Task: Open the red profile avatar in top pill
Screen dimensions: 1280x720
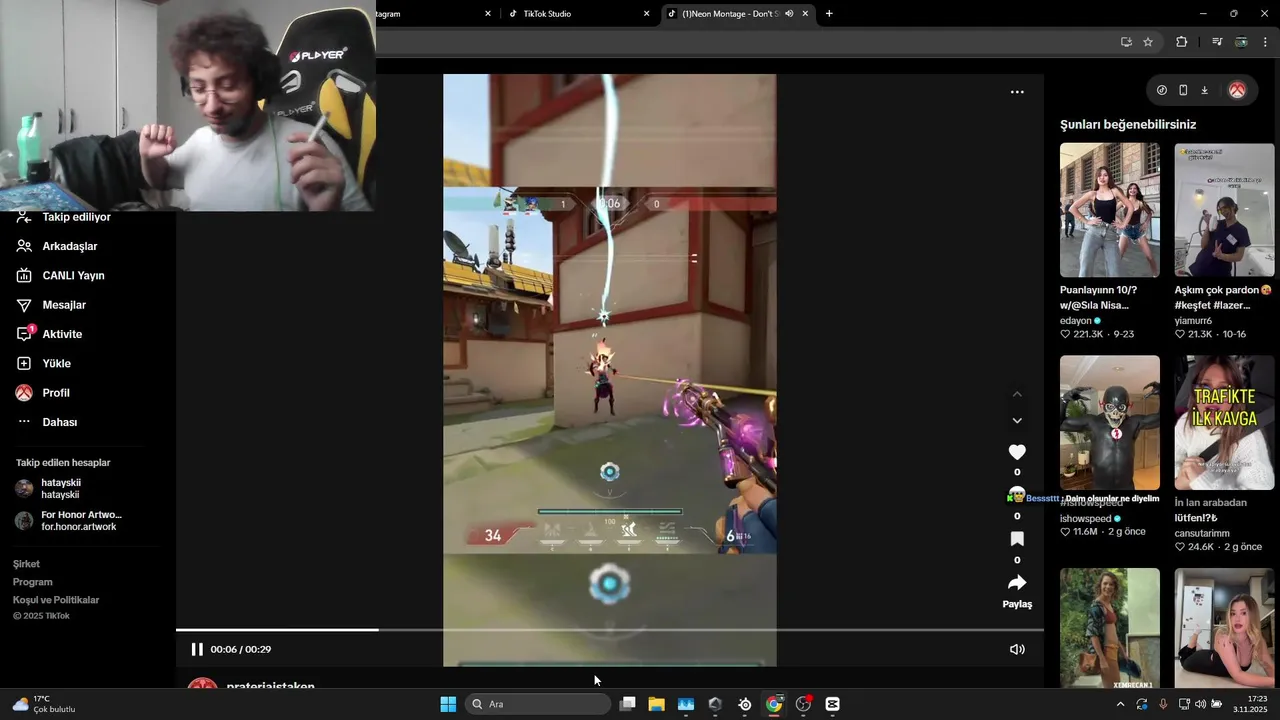Action: coord(1237,90)
